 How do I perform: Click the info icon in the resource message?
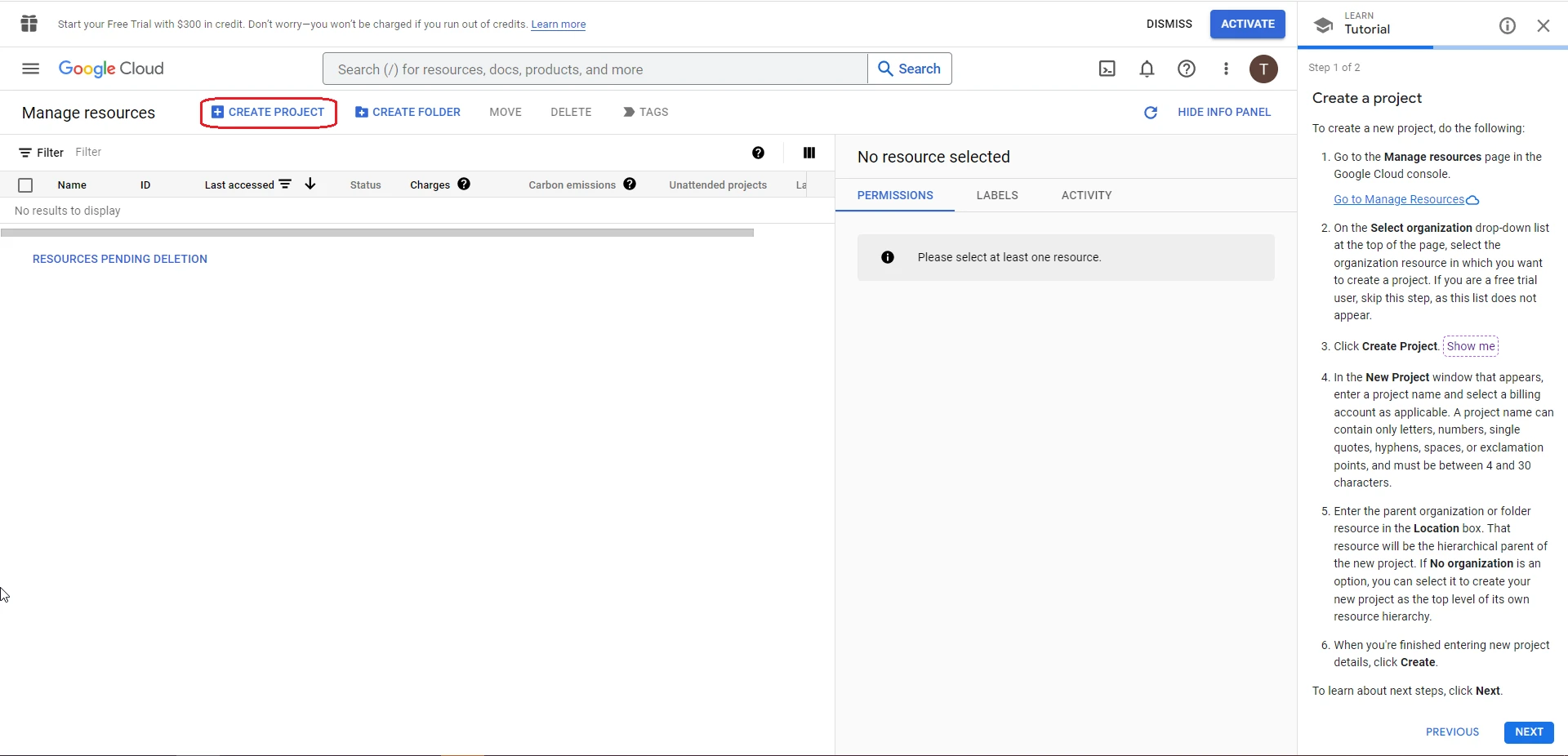888,257
